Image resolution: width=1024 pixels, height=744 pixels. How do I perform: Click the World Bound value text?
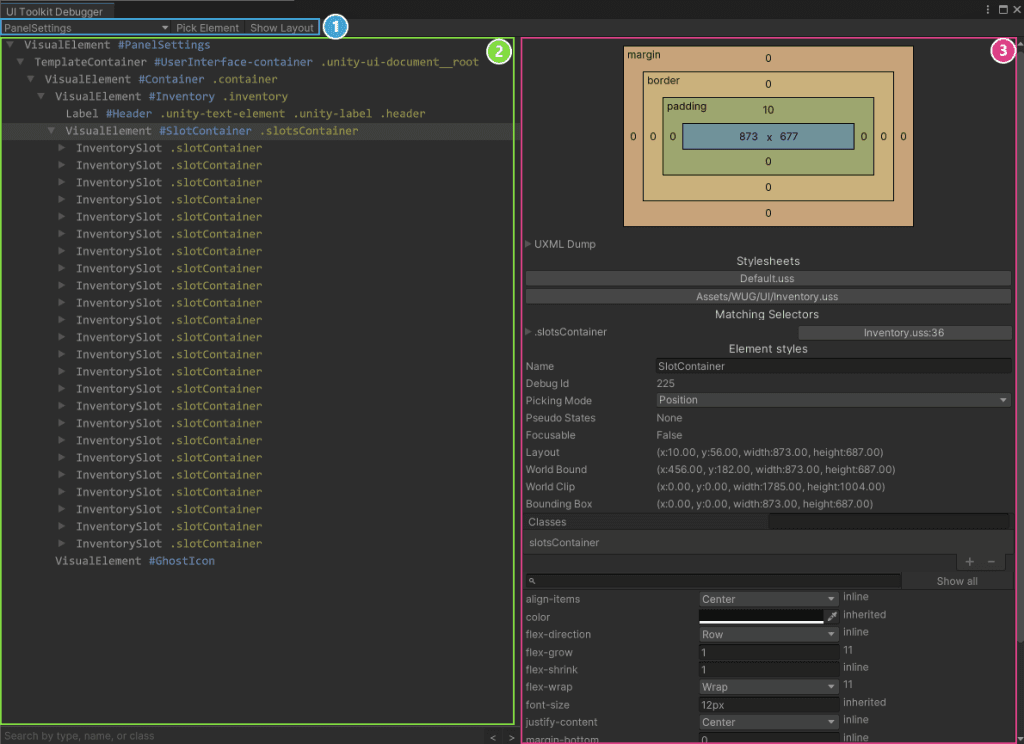(x=776, y=470)
